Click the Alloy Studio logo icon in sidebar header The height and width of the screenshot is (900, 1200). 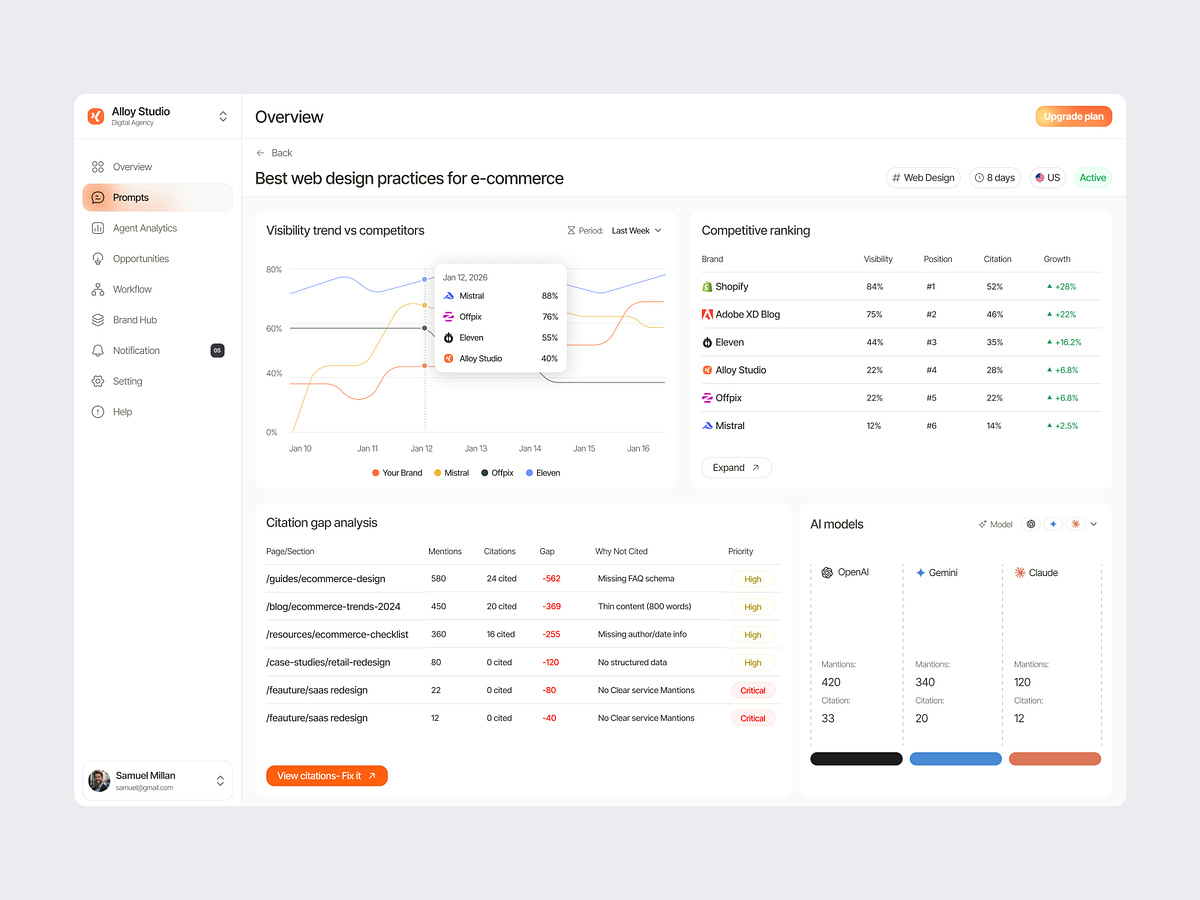pos(96,116)
